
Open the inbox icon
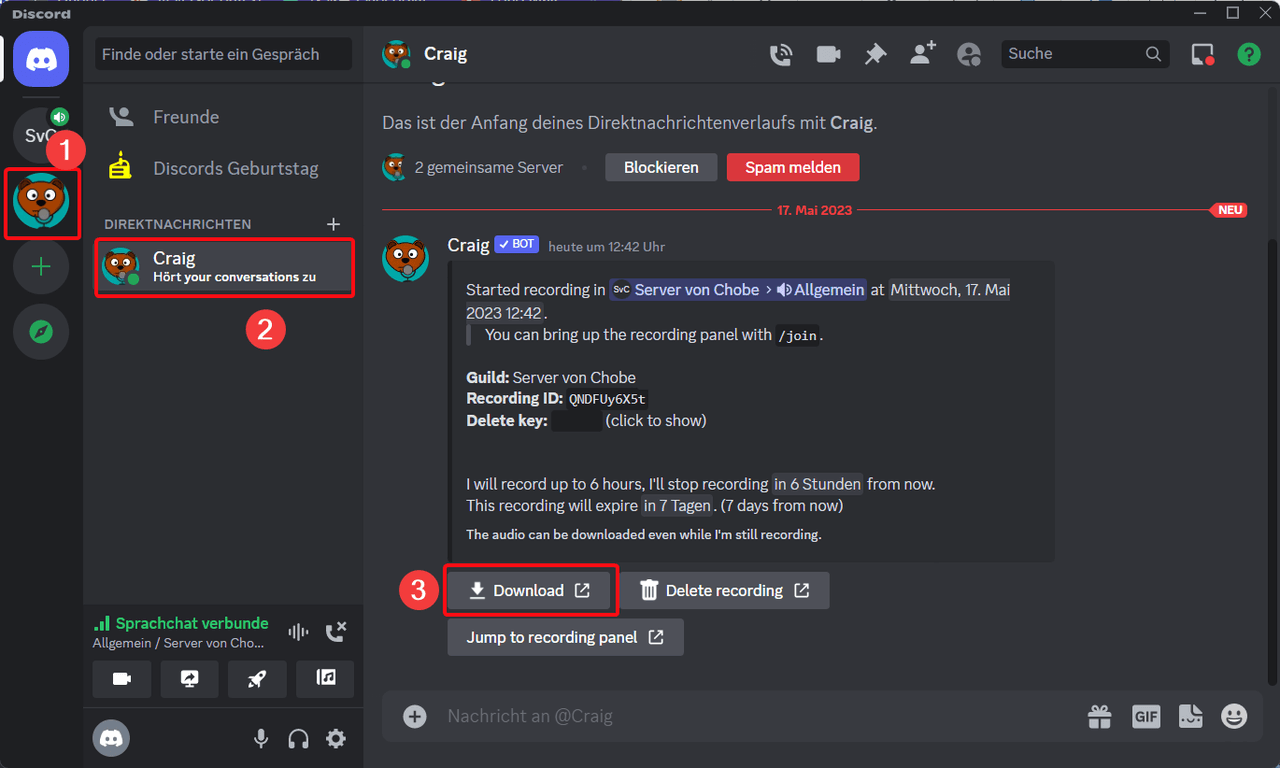tap(1202, 54)
